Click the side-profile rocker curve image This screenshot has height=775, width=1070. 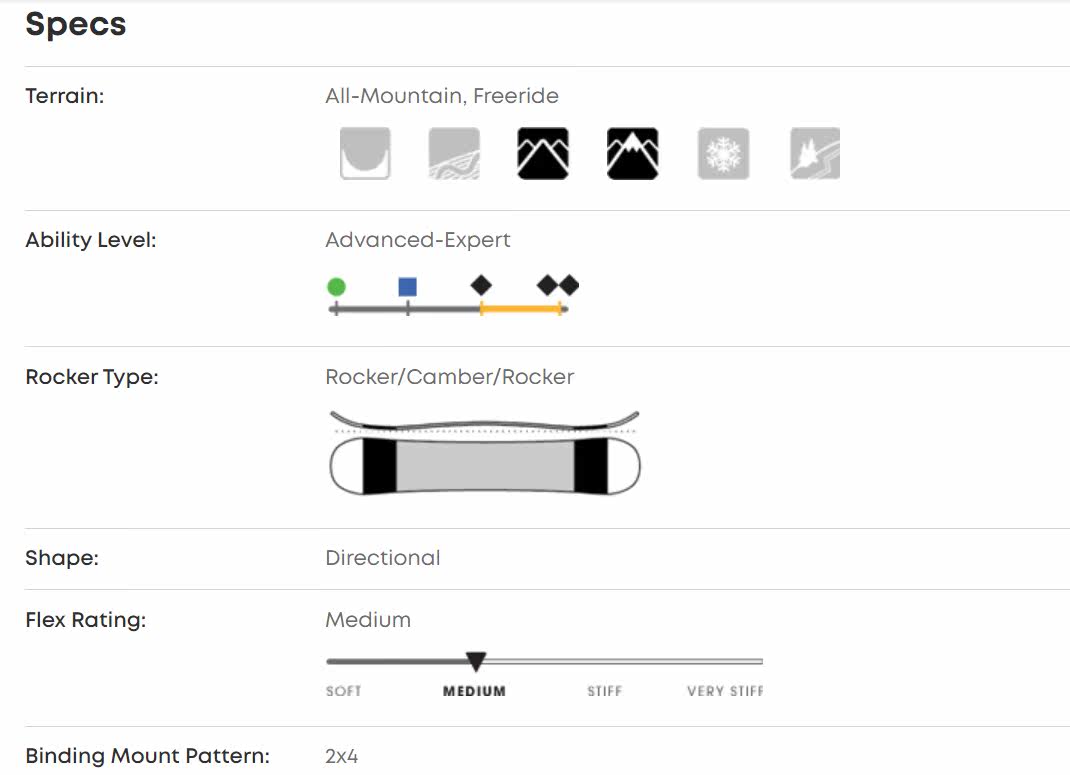(485, 419)
